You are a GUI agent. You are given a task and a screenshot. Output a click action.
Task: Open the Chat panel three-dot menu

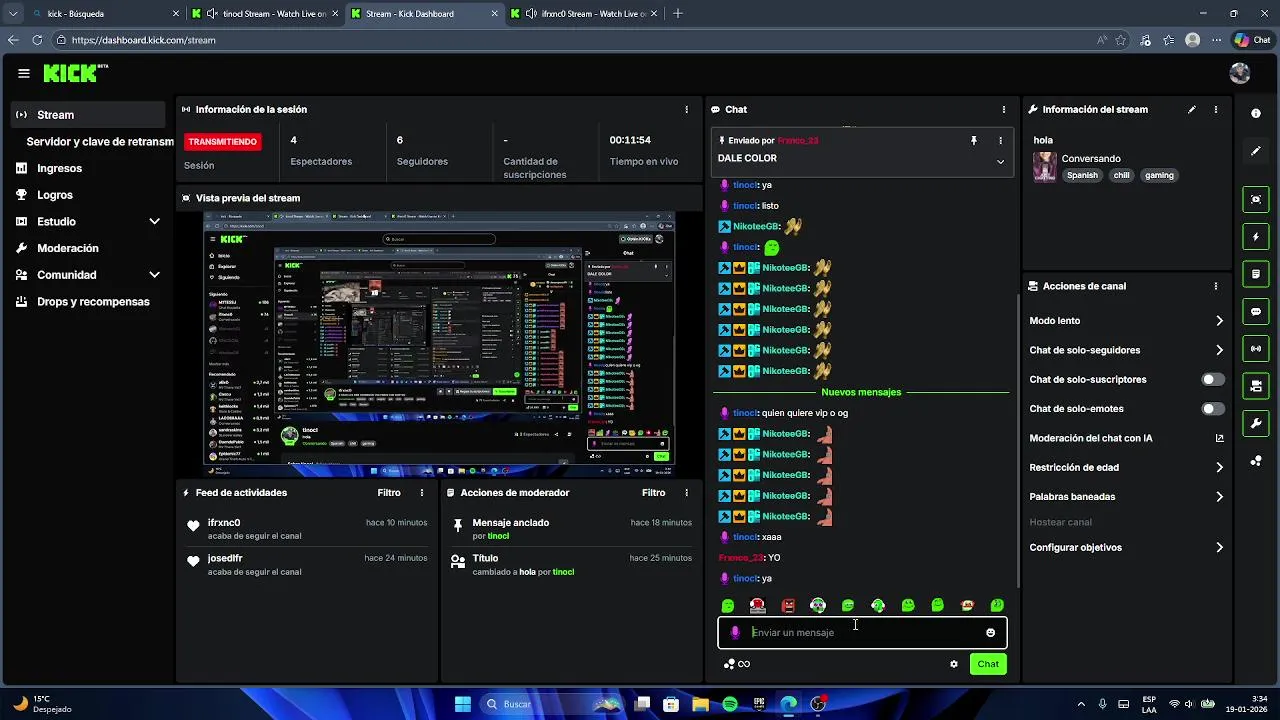1004,109
